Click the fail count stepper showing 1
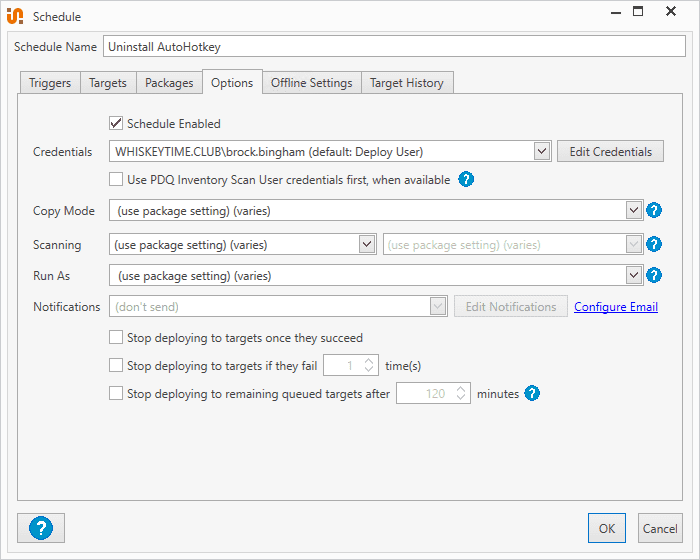The image size is (700, 560). point(351,365)
